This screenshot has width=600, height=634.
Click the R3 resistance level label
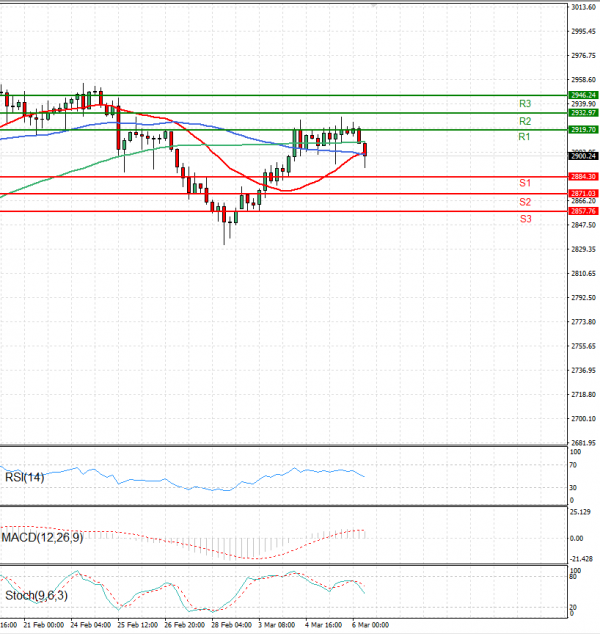(x=524, y=104)
